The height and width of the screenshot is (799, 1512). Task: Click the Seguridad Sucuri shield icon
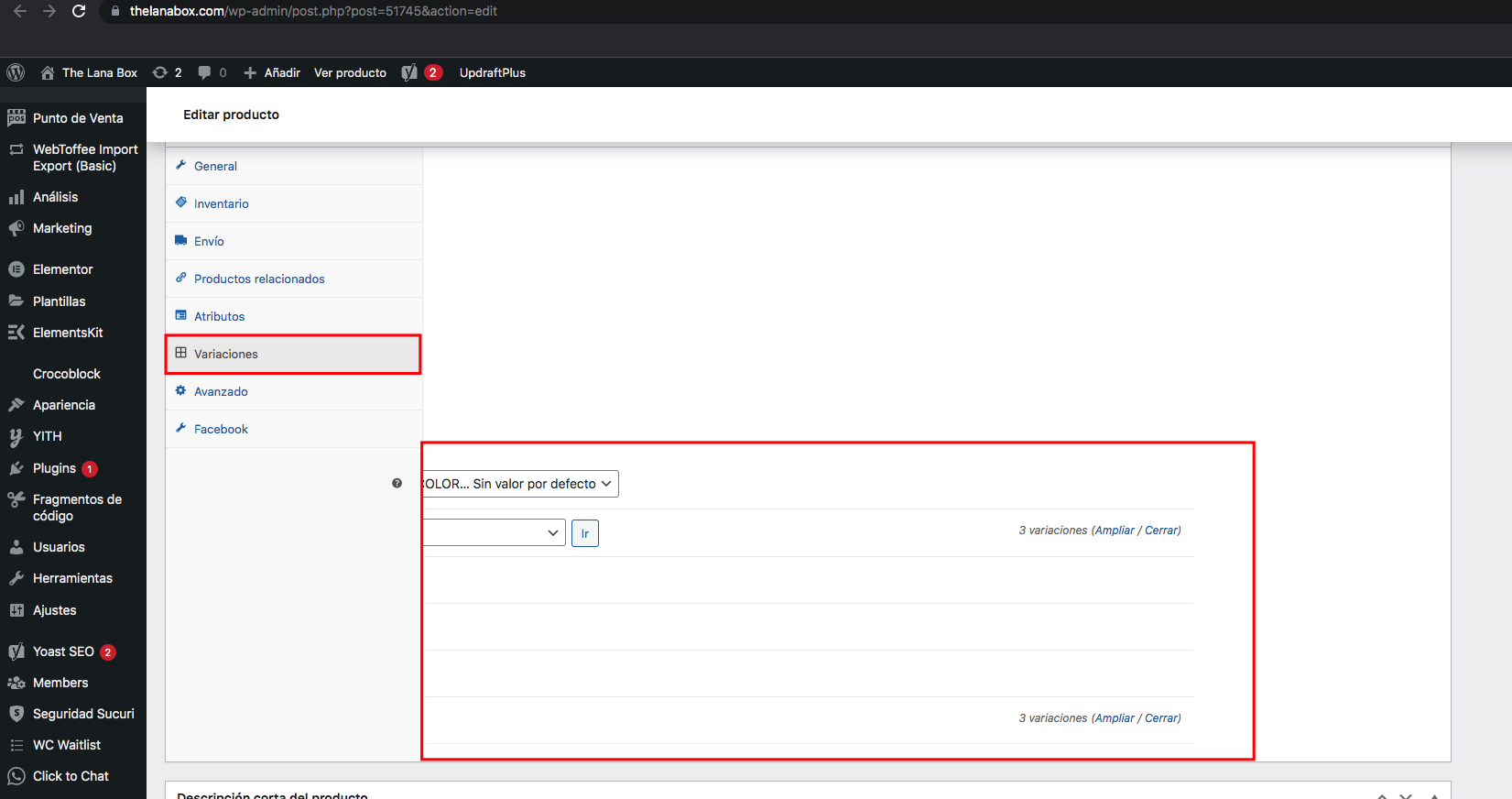[16, 714]
